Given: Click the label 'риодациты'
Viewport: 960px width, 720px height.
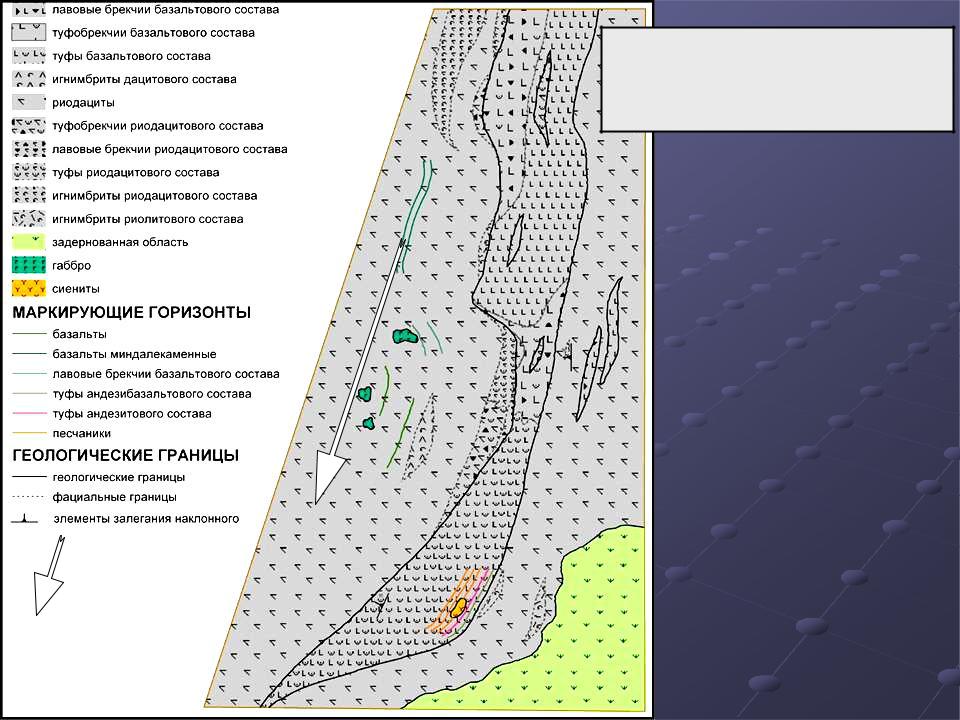Looking at the screenshot, I should point(83,103).
